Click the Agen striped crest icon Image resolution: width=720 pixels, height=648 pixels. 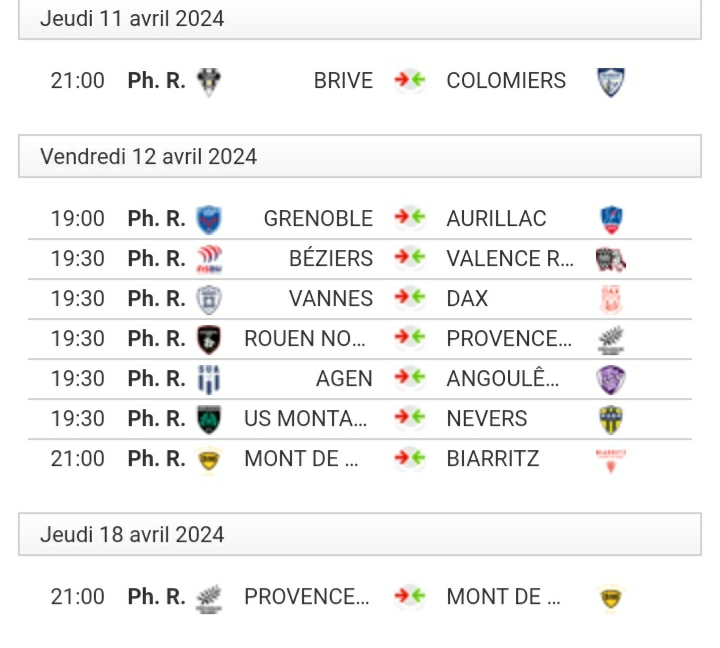[209, 380]
